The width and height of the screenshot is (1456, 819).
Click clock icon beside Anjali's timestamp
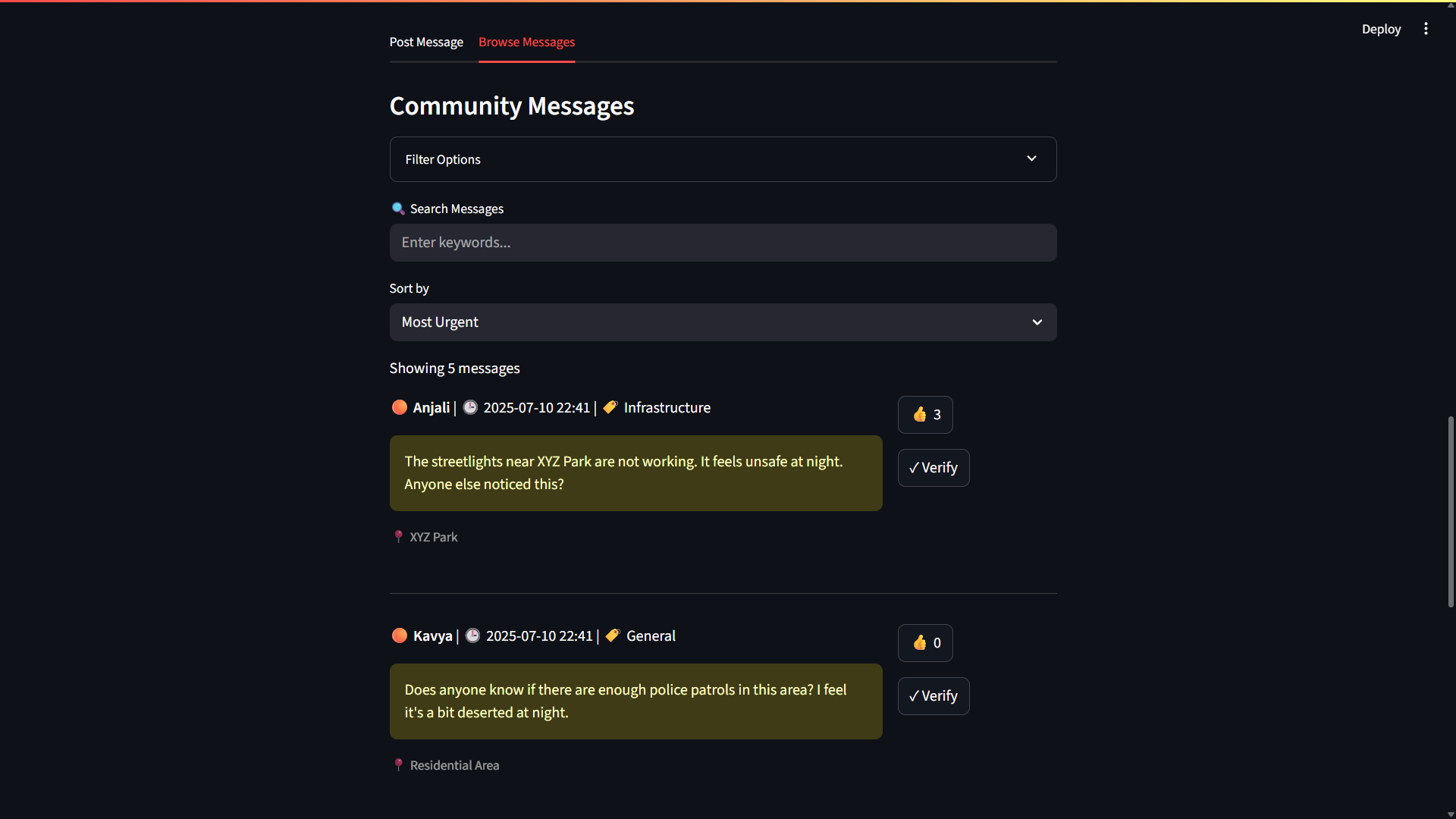[x=470, y=407]
